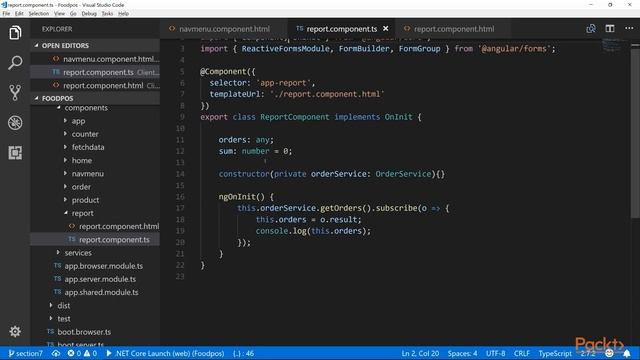Open the Source Control view
This screenshot has height=360, width=640.
click(15, 93)
